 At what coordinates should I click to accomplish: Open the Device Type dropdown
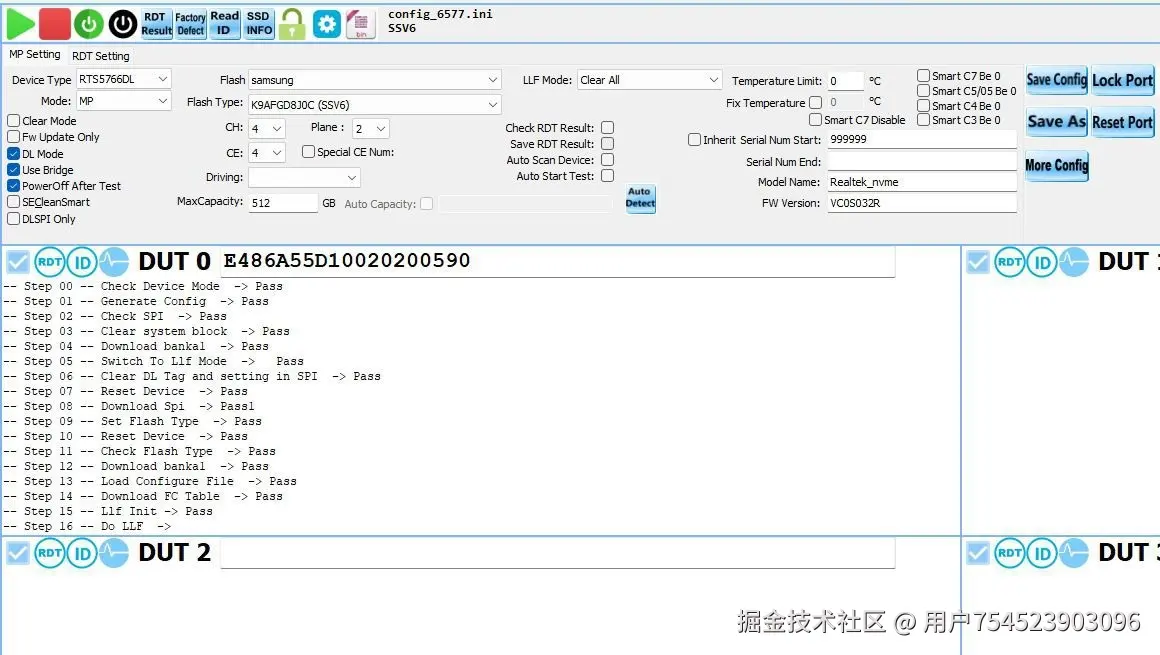124,79
